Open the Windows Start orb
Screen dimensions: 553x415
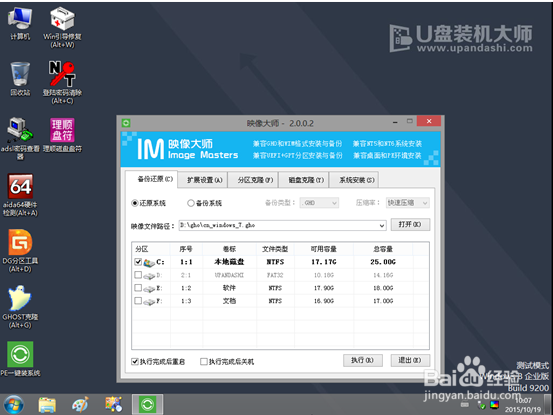point(13,404)
